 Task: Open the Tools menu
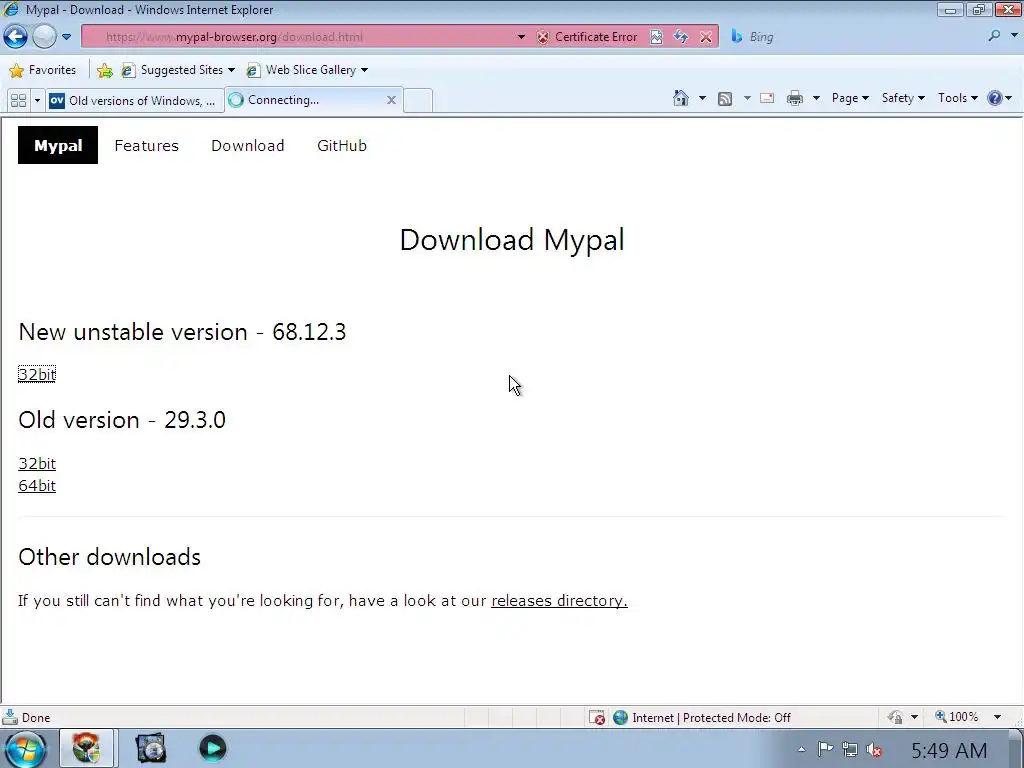[x=957, y=98]
